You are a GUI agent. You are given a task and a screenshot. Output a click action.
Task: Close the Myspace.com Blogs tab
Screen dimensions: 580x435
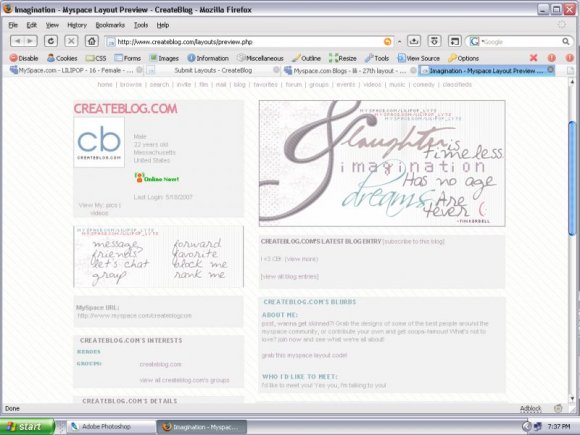(x=413, y=70)
